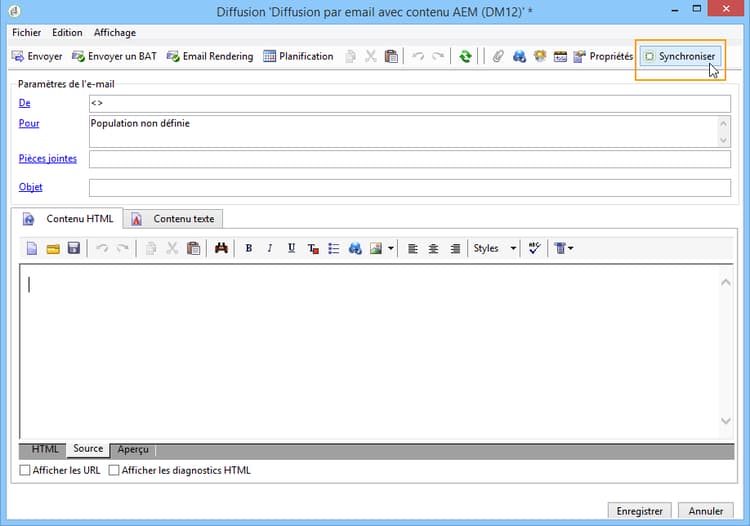The width and height of the screenshot is (750, 526).
Task: Click new document icon in editor toolbar
Action: [32, 248]
